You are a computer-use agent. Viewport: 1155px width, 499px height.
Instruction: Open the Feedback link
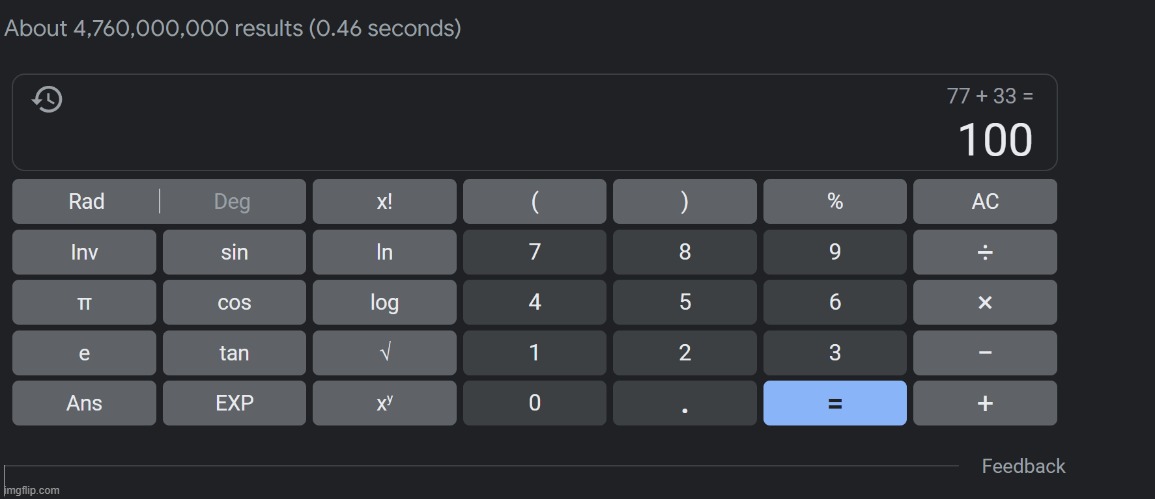click(x=1023, y=466)
